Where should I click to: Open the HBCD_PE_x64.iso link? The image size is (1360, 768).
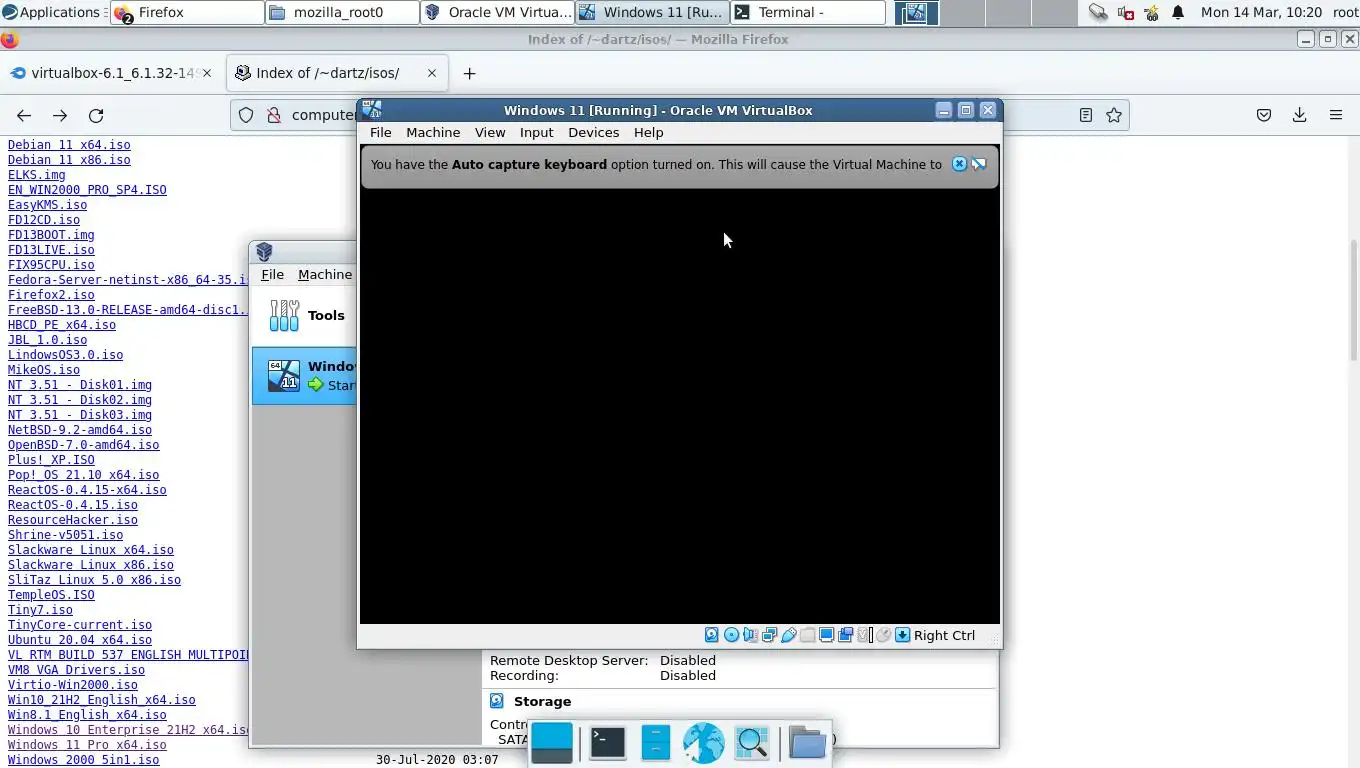(62, 325)
